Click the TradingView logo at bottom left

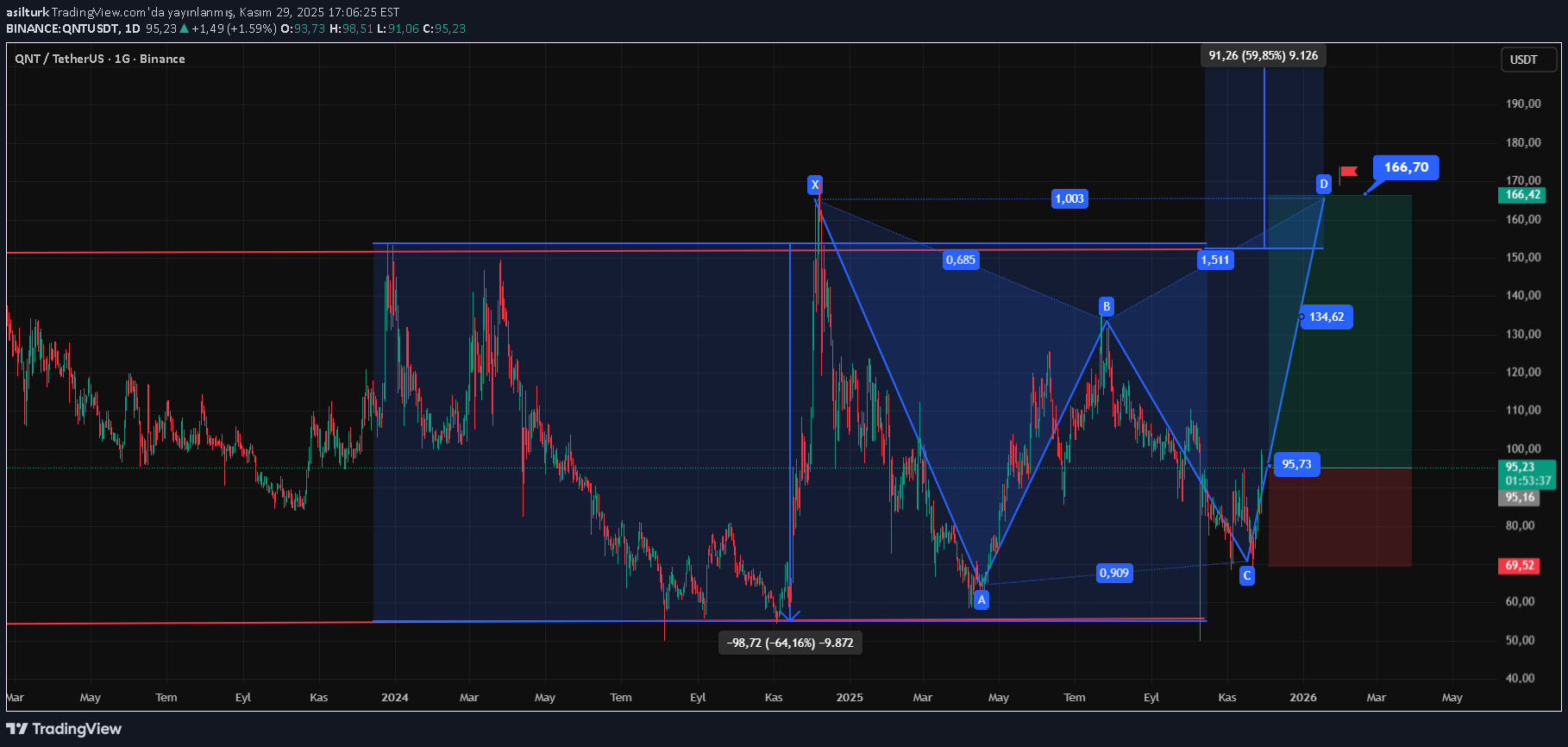pos(65,729)
